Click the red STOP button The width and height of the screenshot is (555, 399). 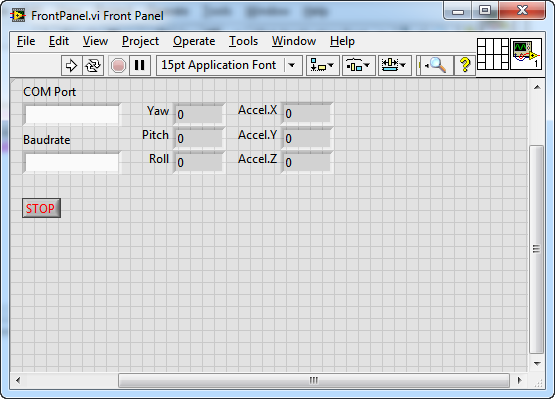(x=41, y=208)
